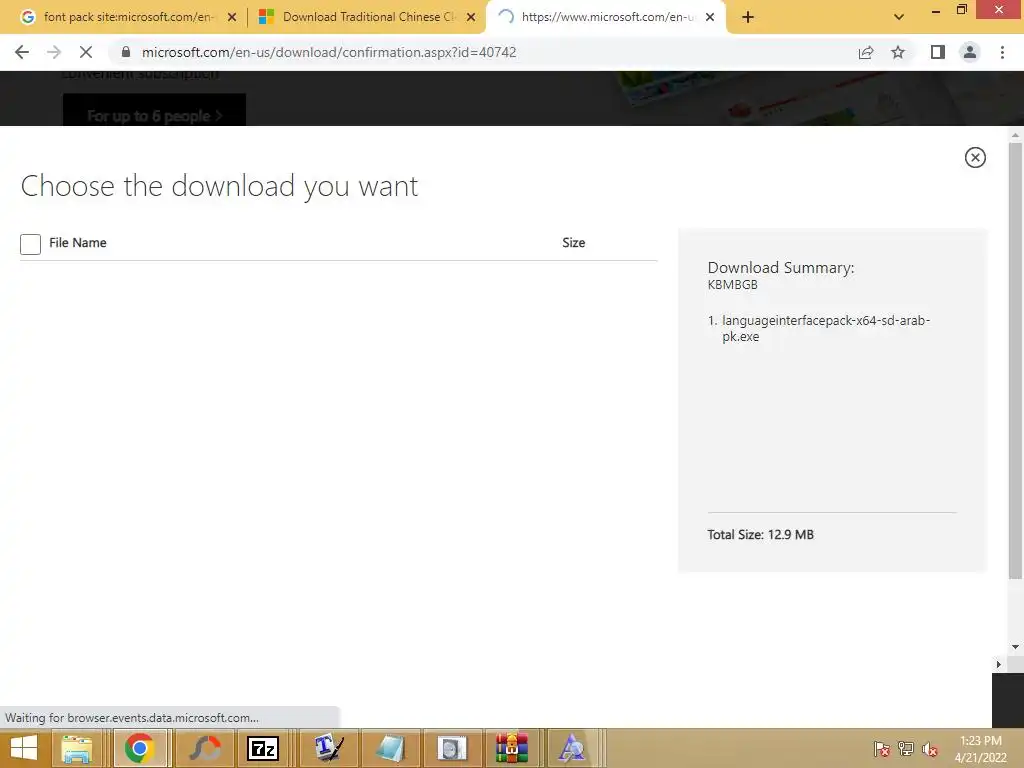Click the Chrome taskbar icon
The image size is (1024, 768).
click(139, 748)
